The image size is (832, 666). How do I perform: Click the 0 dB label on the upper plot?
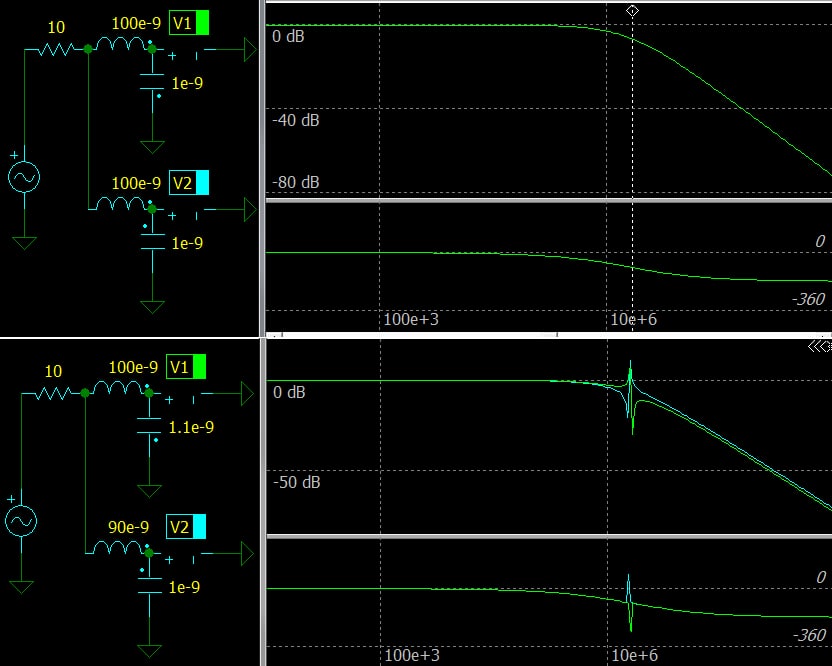[x=288, y=37]
